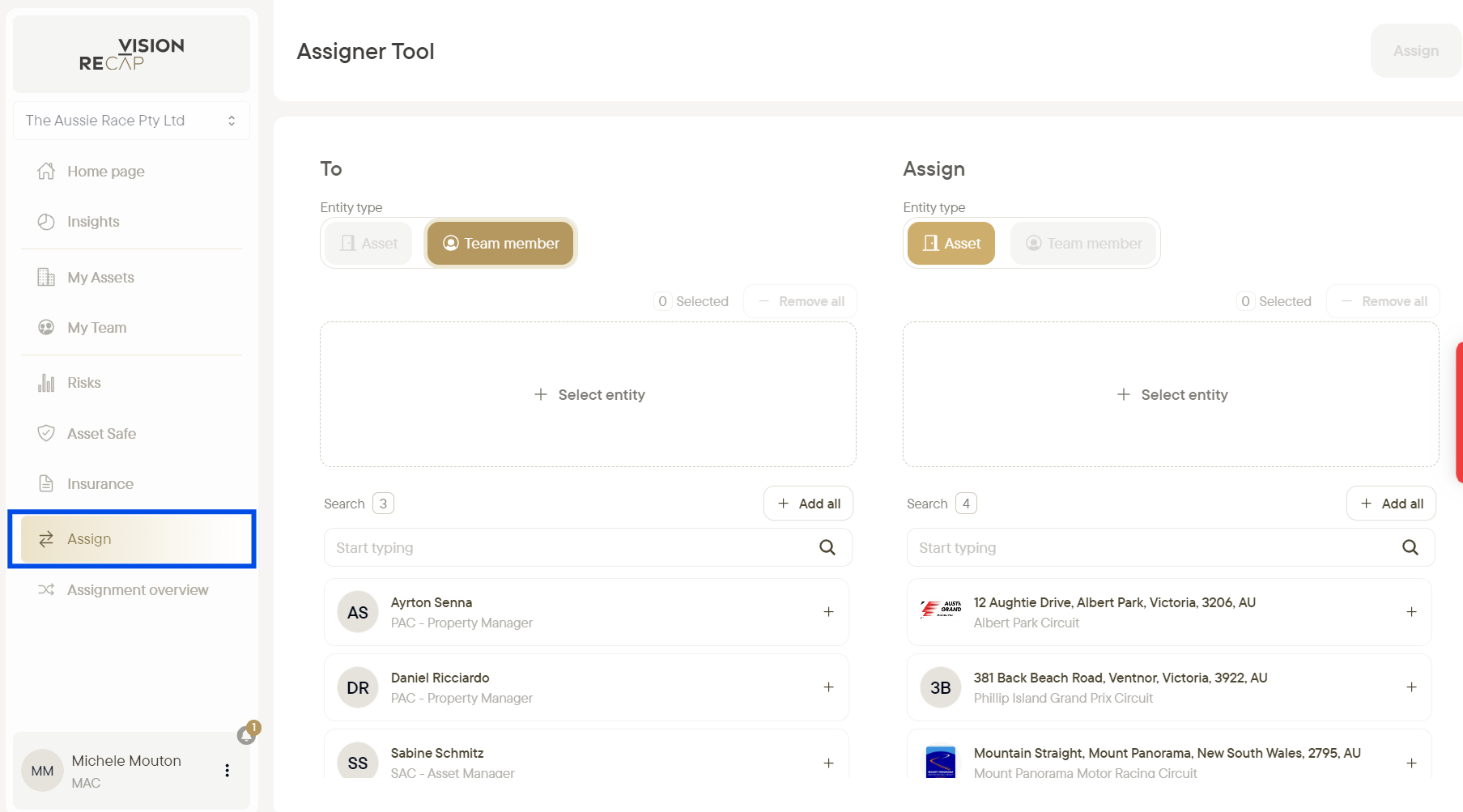Click the asset search count 4
This screenshot has height=812, width=1463.
coord(967,504)
